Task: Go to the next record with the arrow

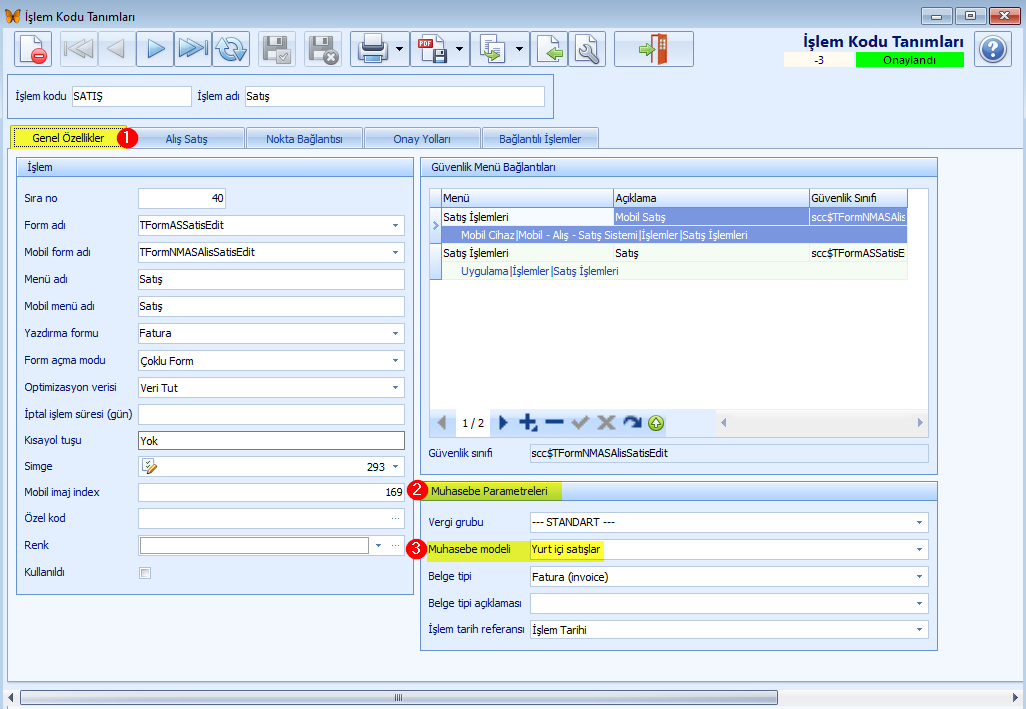Action: tap(155, 49)
